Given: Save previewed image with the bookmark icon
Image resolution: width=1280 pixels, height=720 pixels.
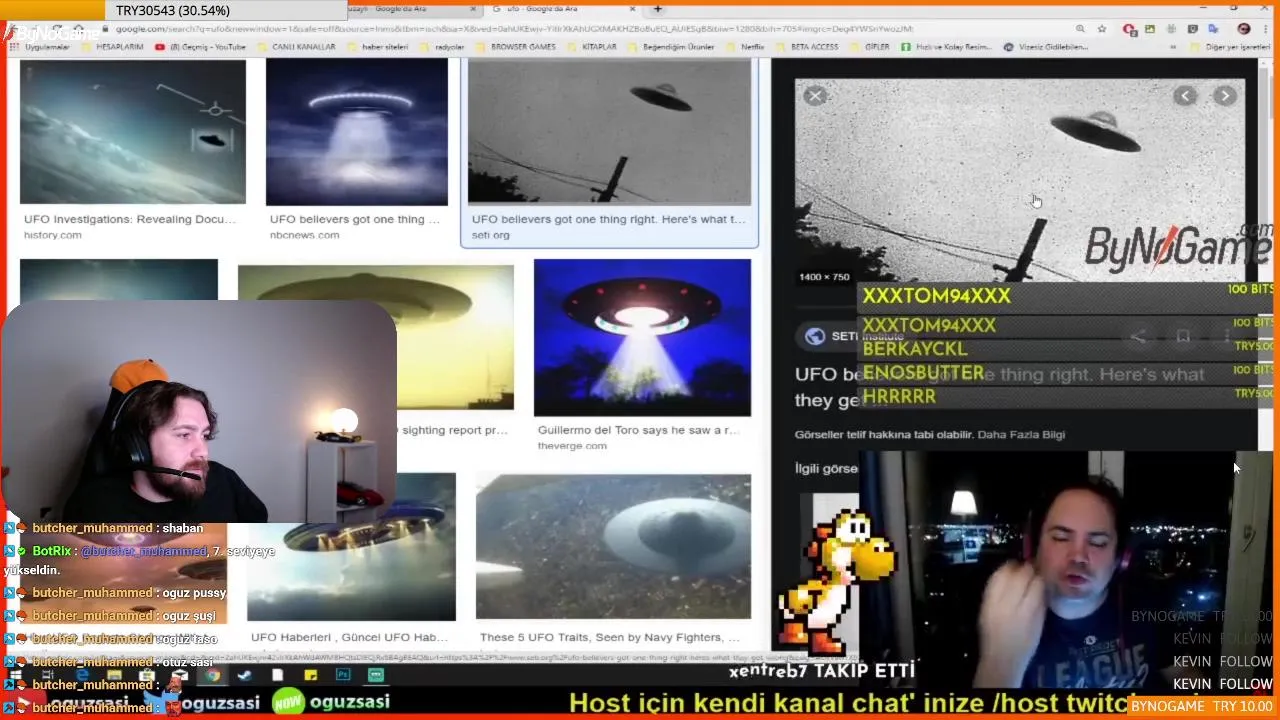Looking at the screenshot, I should (1183, 337).
